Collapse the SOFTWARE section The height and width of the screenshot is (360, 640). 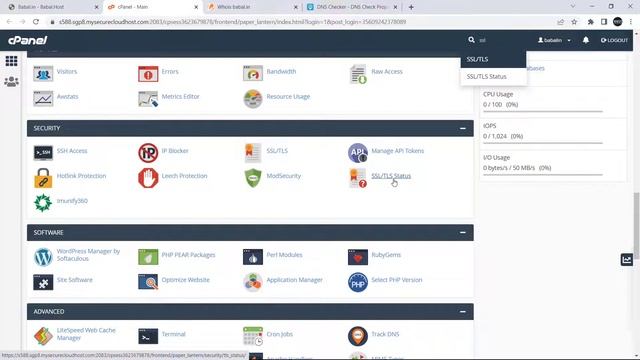click(x=462, y=232)
